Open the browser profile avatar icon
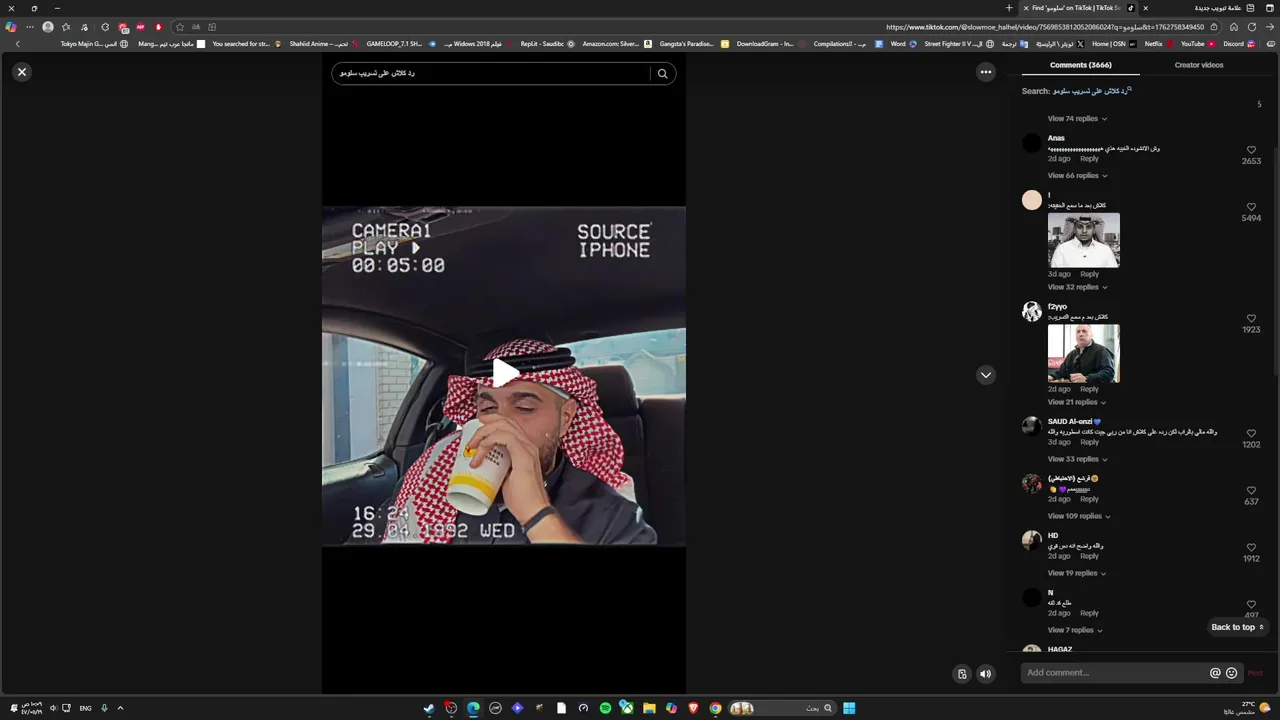1280x720 pixels. coord(47,27)
